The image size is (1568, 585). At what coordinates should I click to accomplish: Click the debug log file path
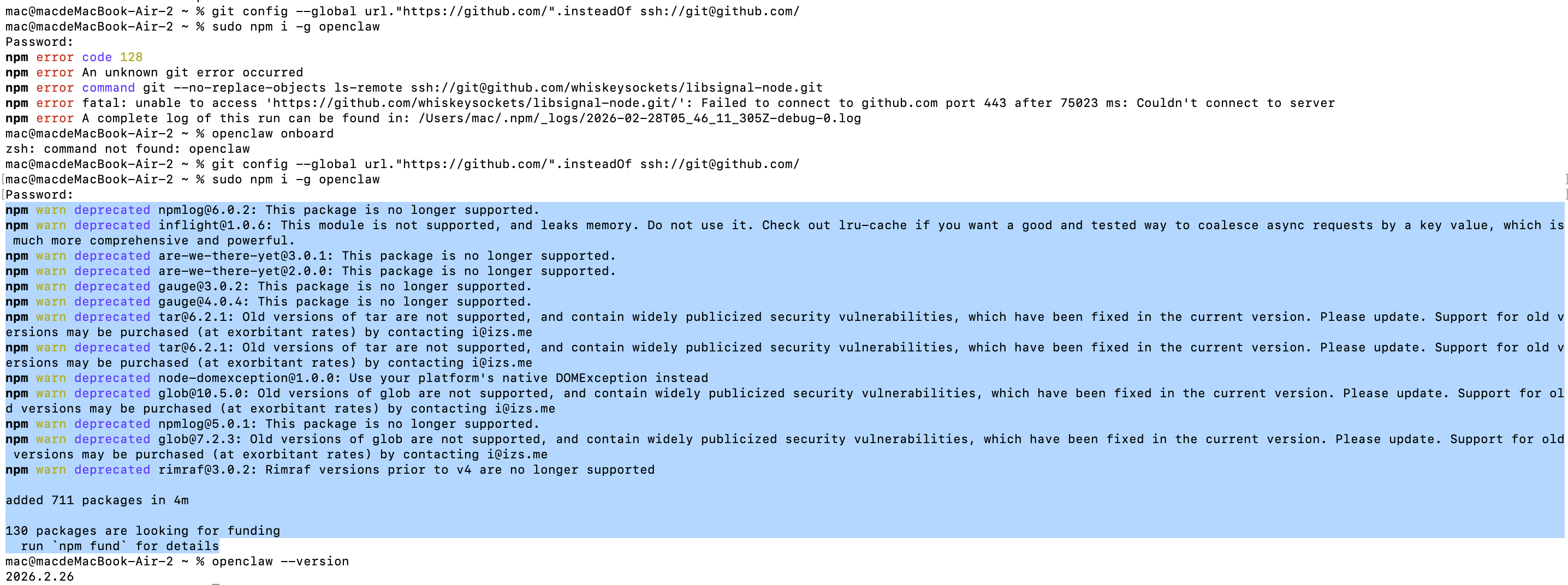[639, 118]
